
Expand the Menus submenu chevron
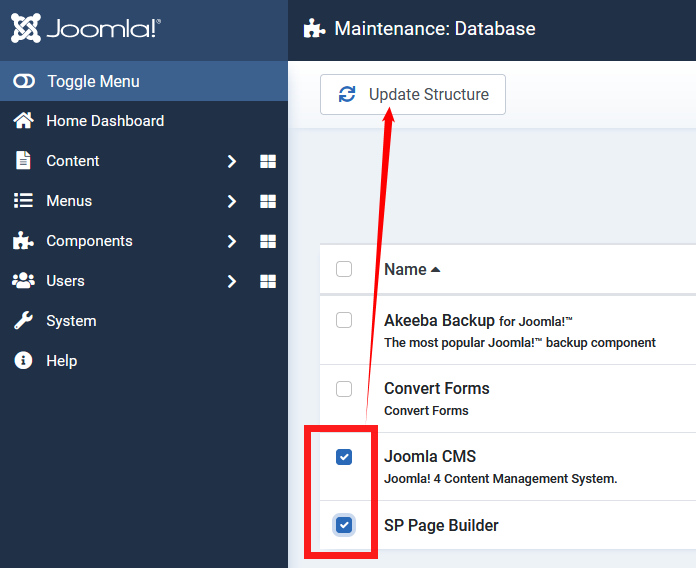point(231,201)
